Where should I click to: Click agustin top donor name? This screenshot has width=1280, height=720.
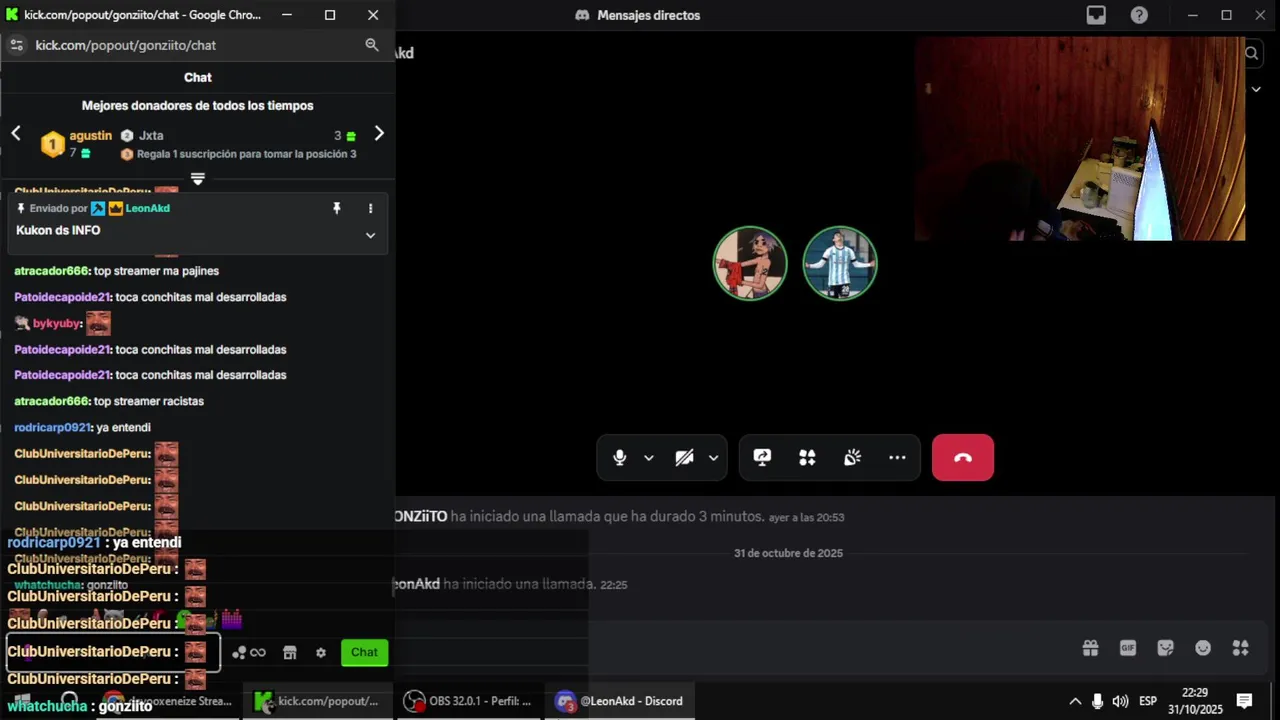[x=91, y=136]
